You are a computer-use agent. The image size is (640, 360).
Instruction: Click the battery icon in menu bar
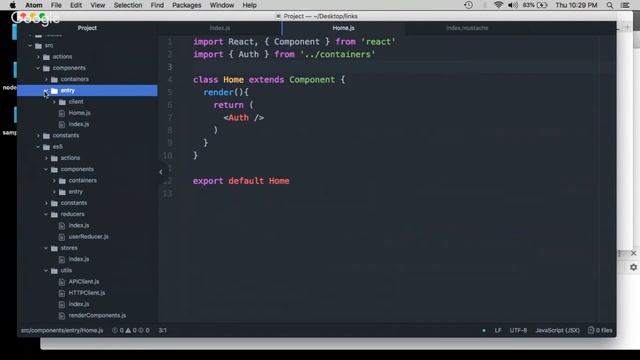(x=542, y=5)
